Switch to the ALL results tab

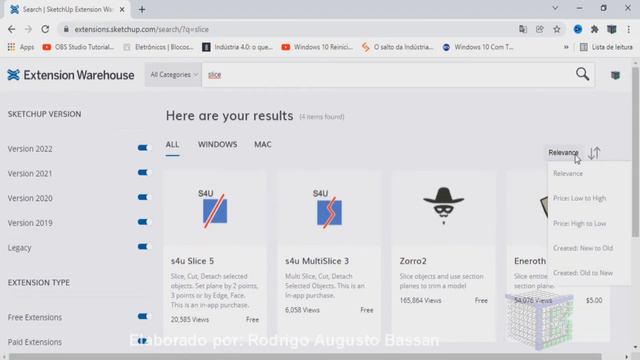click(x=172, y=145)
